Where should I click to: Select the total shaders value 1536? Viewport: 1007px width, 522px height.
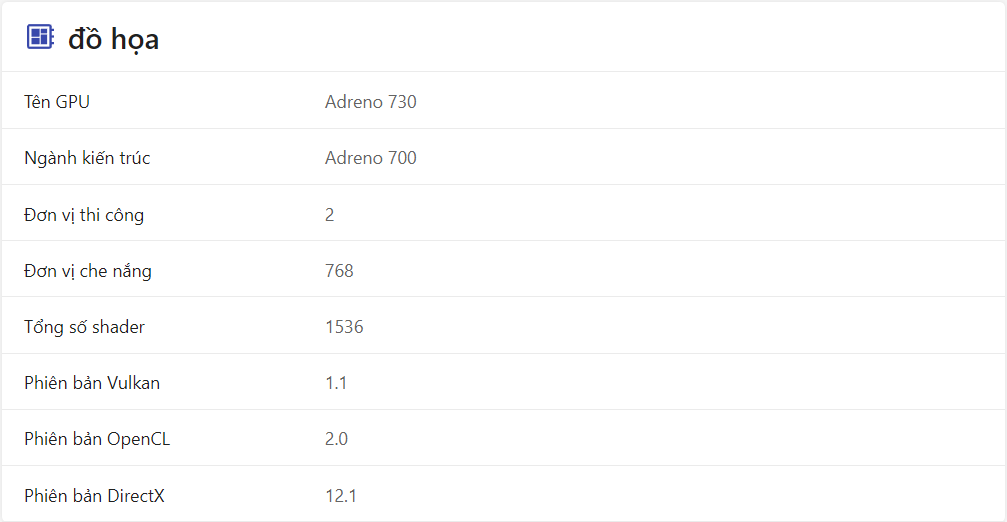(x=344, y=326)
